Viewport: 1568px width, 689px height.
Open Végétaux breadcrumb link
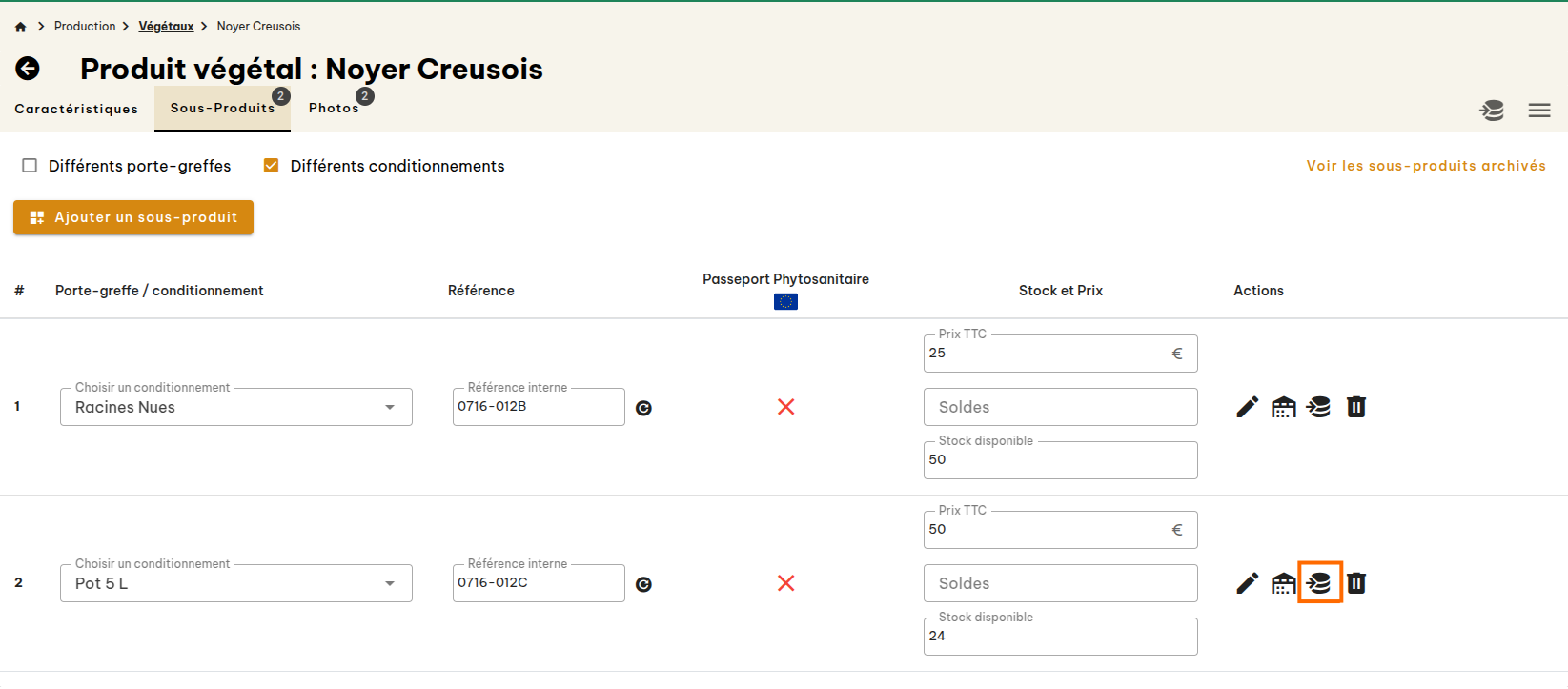coord(166,27)
